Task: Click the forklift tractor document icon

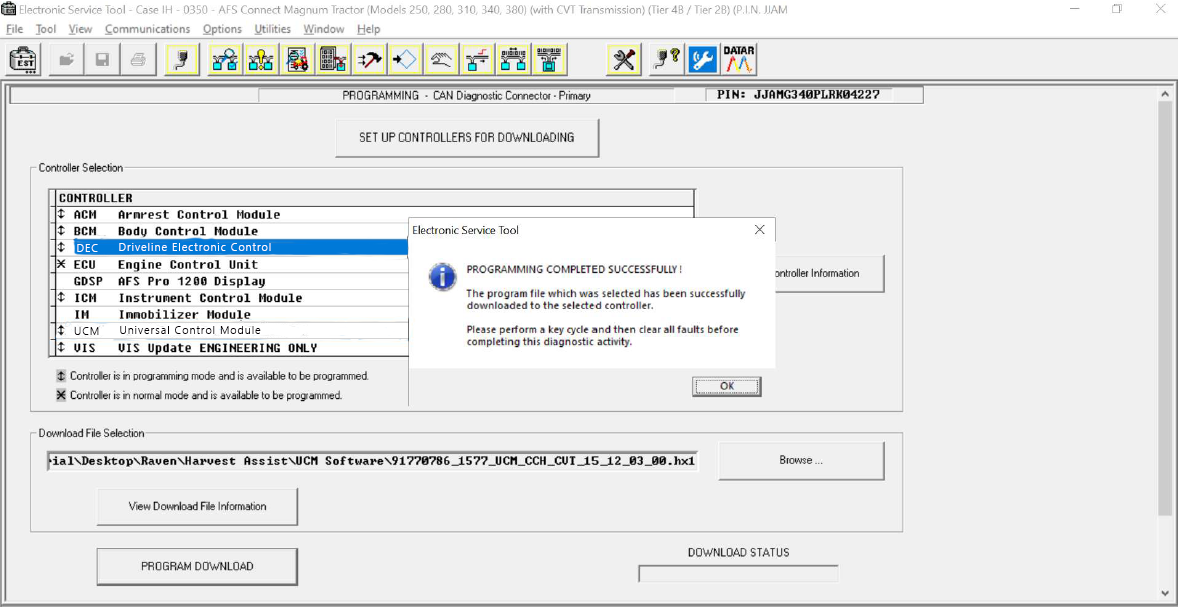Action: click(297, 59)
